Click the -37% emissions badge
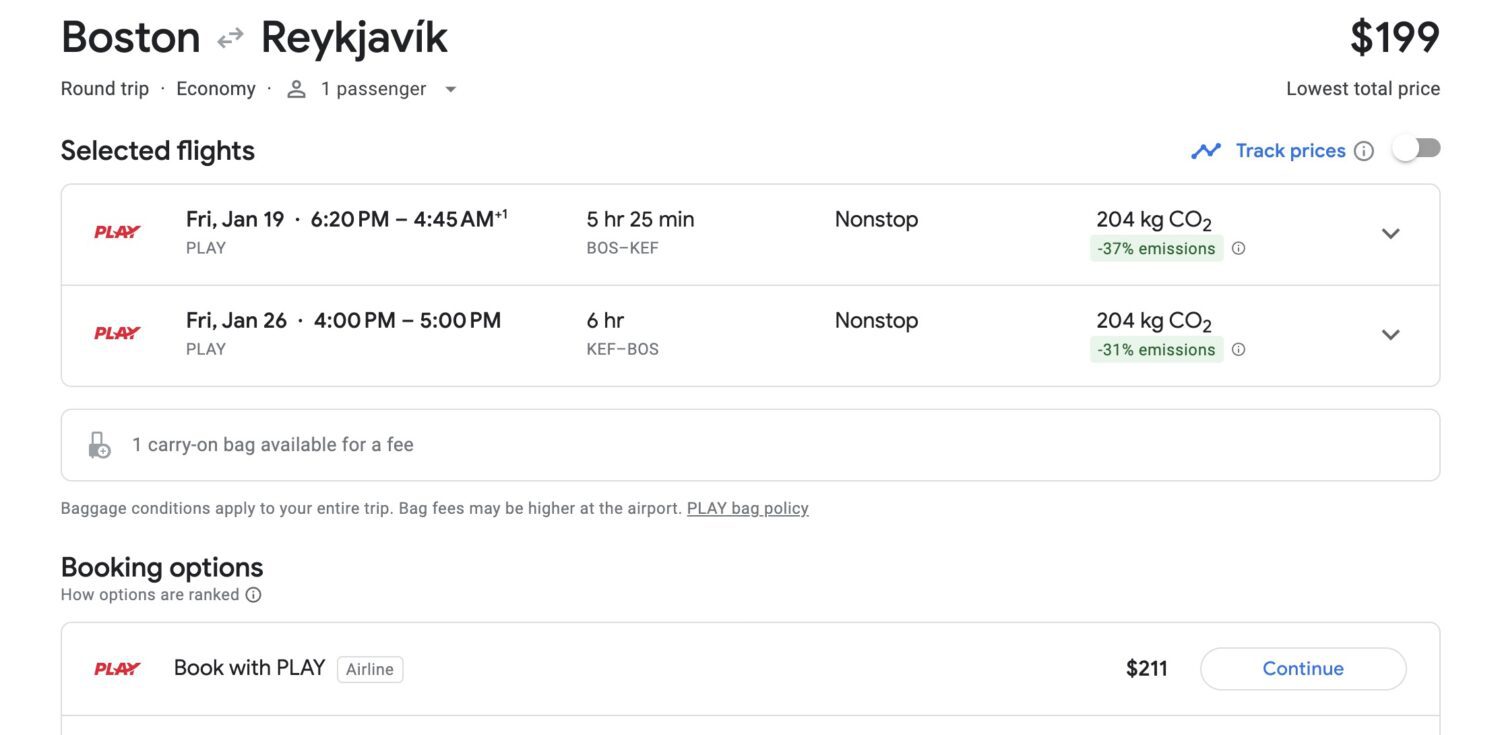 (1156, 249)
